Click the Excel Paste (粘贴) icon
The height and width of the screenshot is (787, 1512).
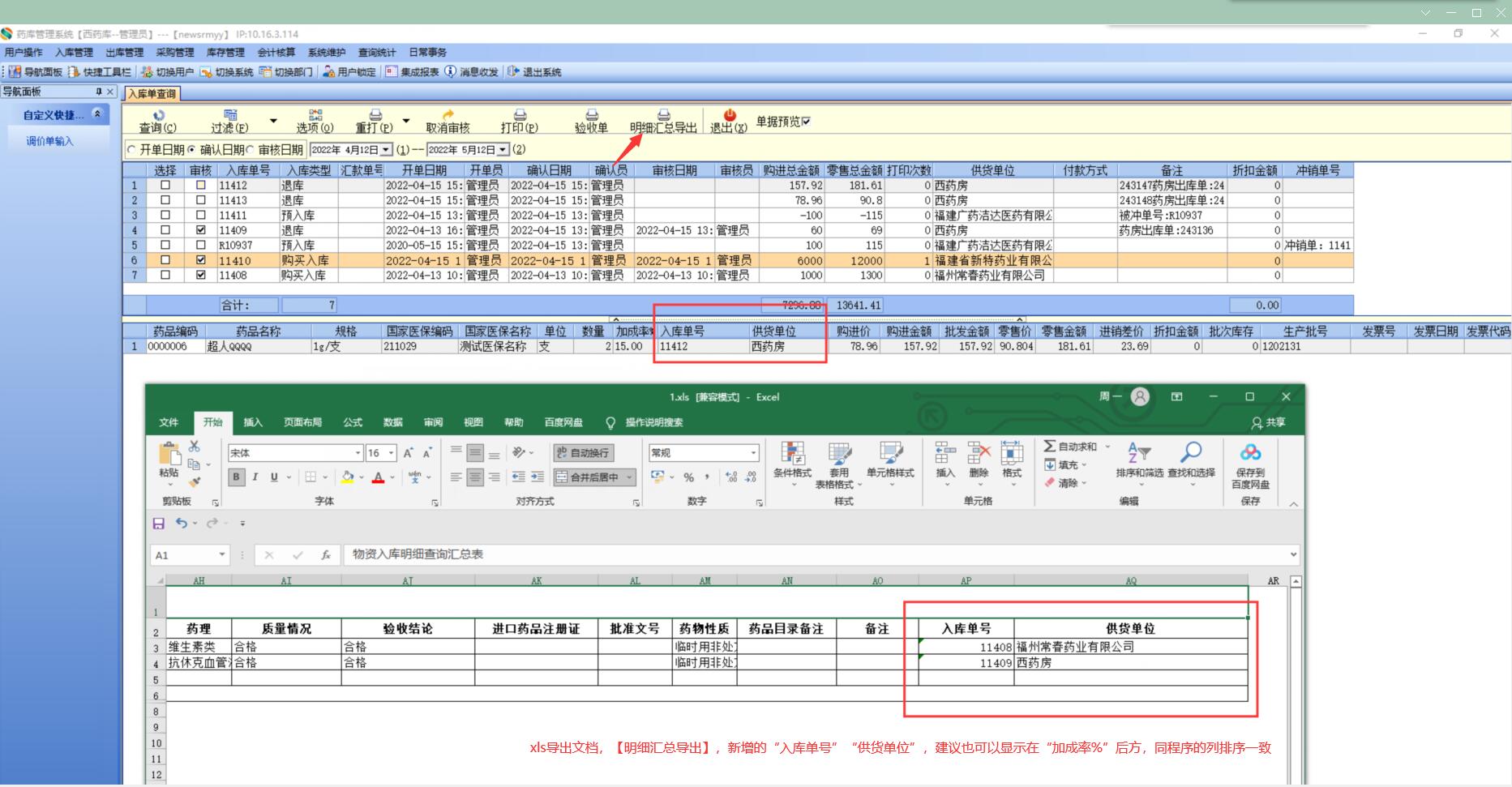click(169, 454)
